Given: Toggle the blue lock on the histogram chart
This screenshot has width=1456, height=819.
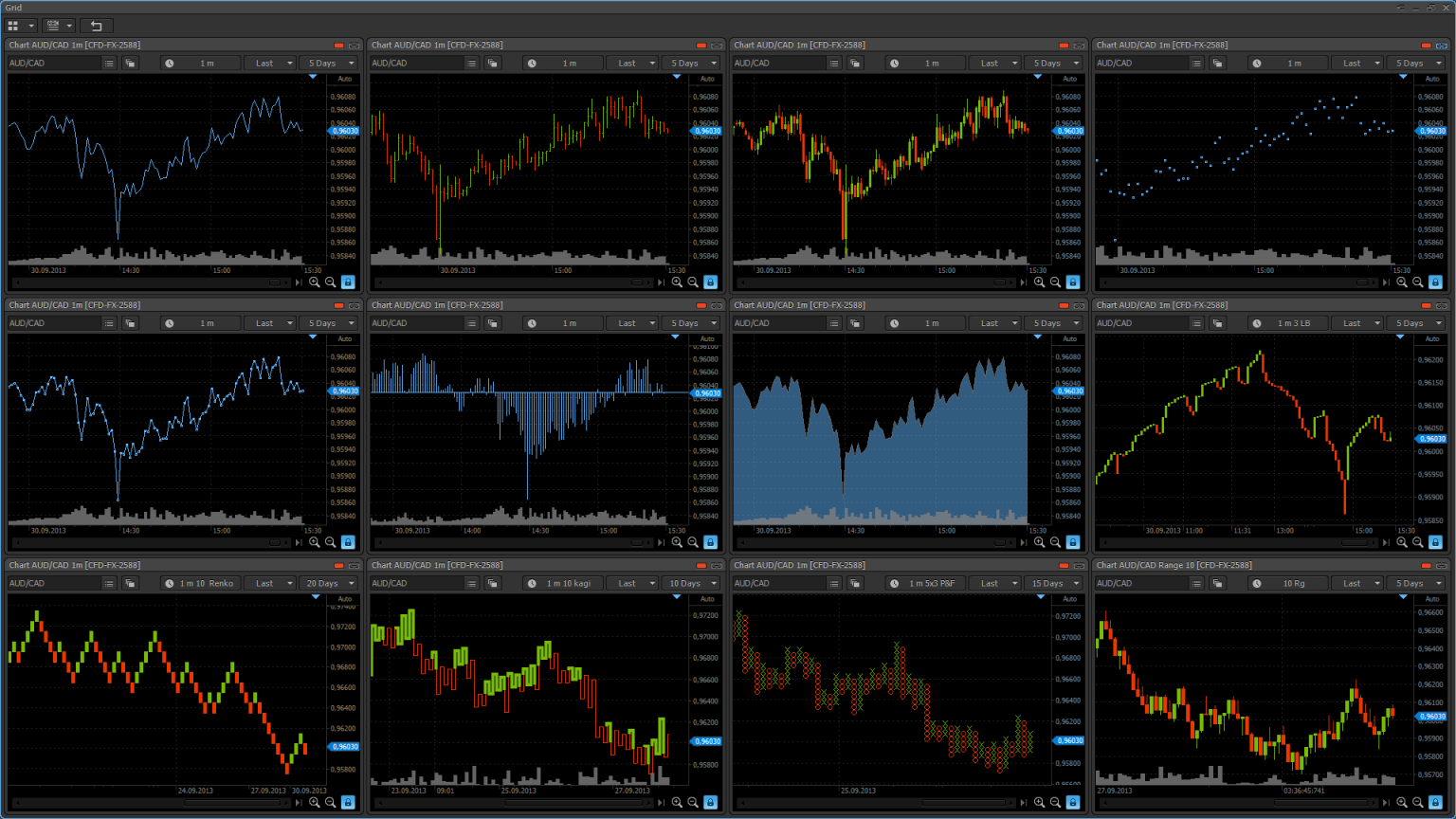Looking at the screenshot, I should click(x=710, y=542).
